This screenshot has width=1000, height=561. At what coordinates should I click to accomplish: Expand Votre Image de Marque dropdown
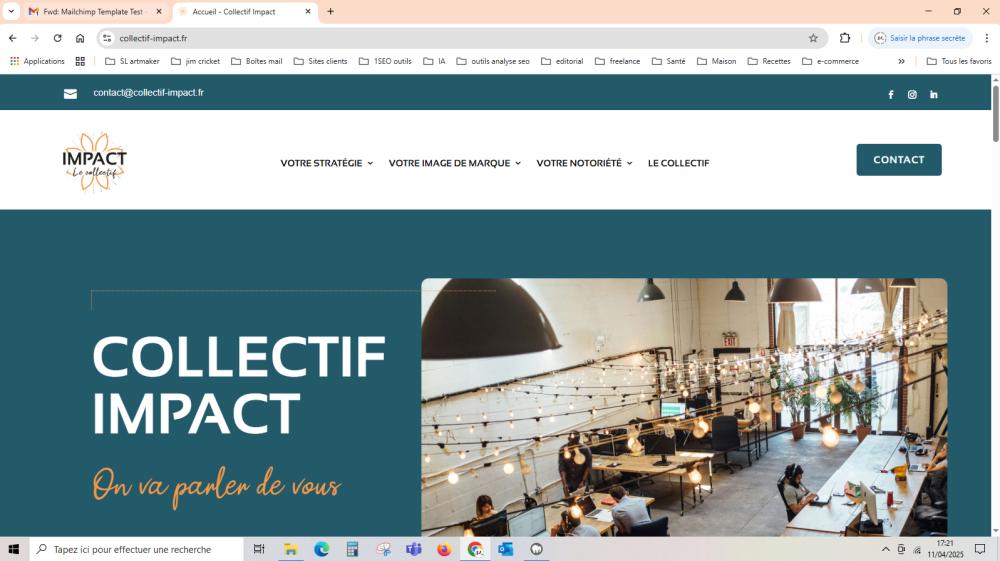[x=455, y=163]
